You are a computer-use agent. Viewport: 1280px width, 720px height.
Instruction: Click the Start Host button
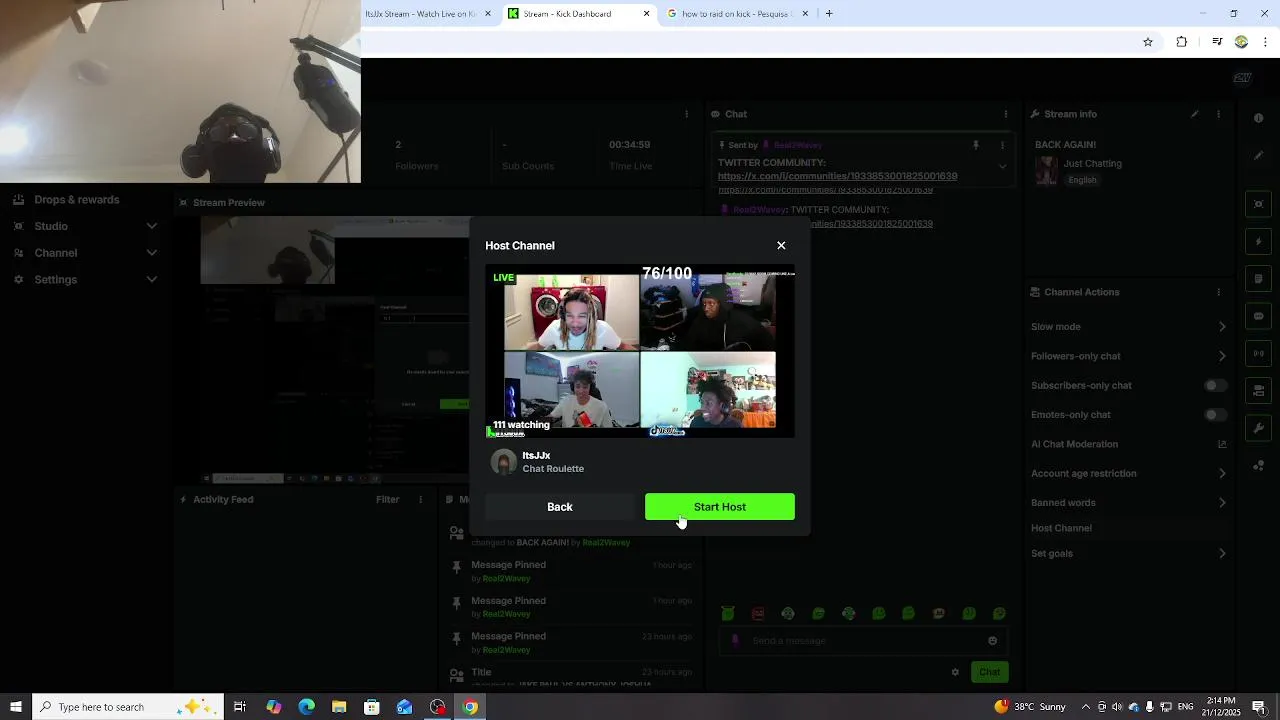(720, 507)
